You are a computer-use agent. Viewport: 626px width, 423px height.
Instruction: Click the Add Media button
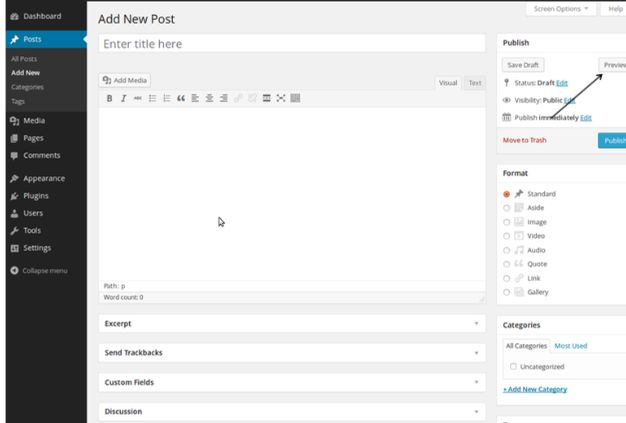(x=125, y=80)
